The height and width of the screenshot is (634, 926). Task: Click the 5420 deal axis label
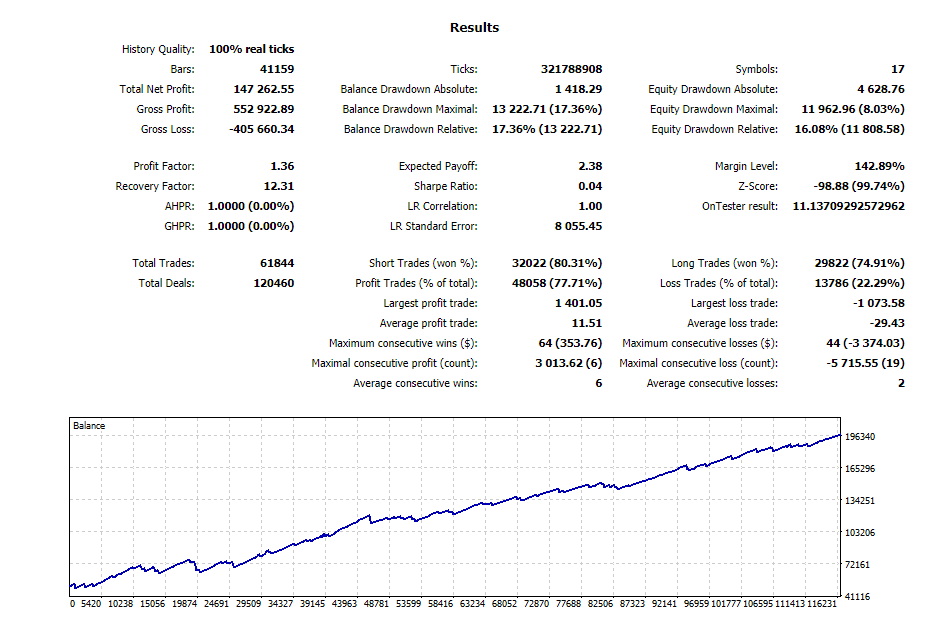pyautogui.click(x=91, y=604)
